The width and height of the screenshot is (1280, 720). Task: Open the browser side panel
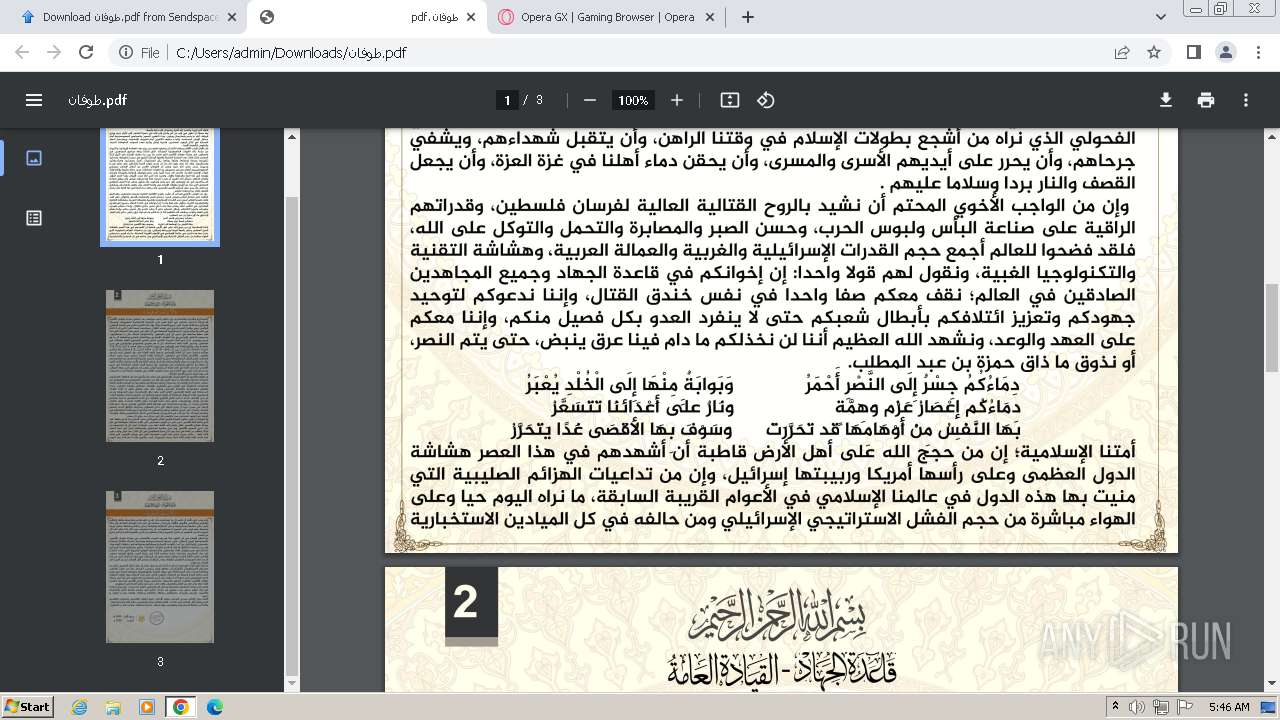[x=1194, y=53]
